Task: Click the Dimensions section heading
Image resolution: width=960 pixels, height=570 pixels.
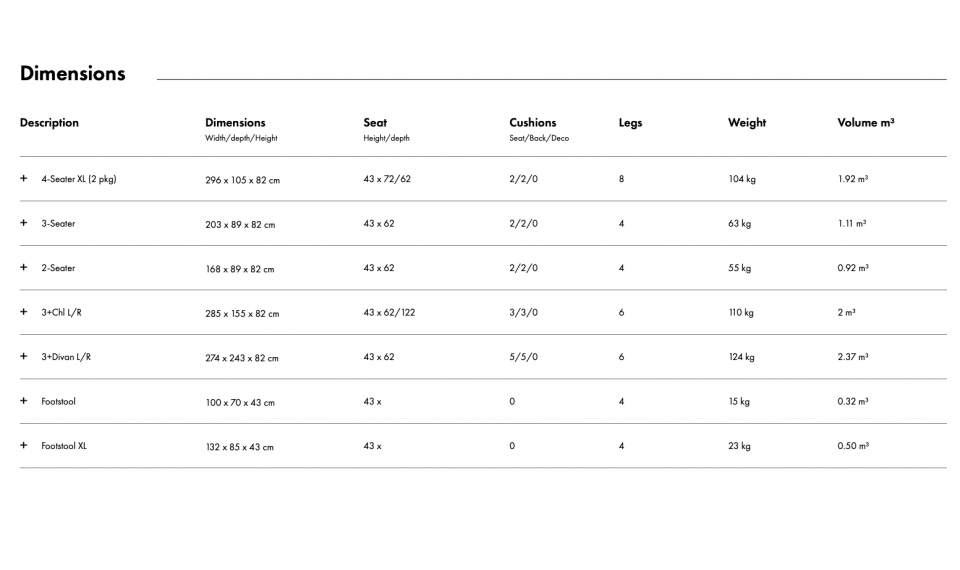Action: pos(73,73)
